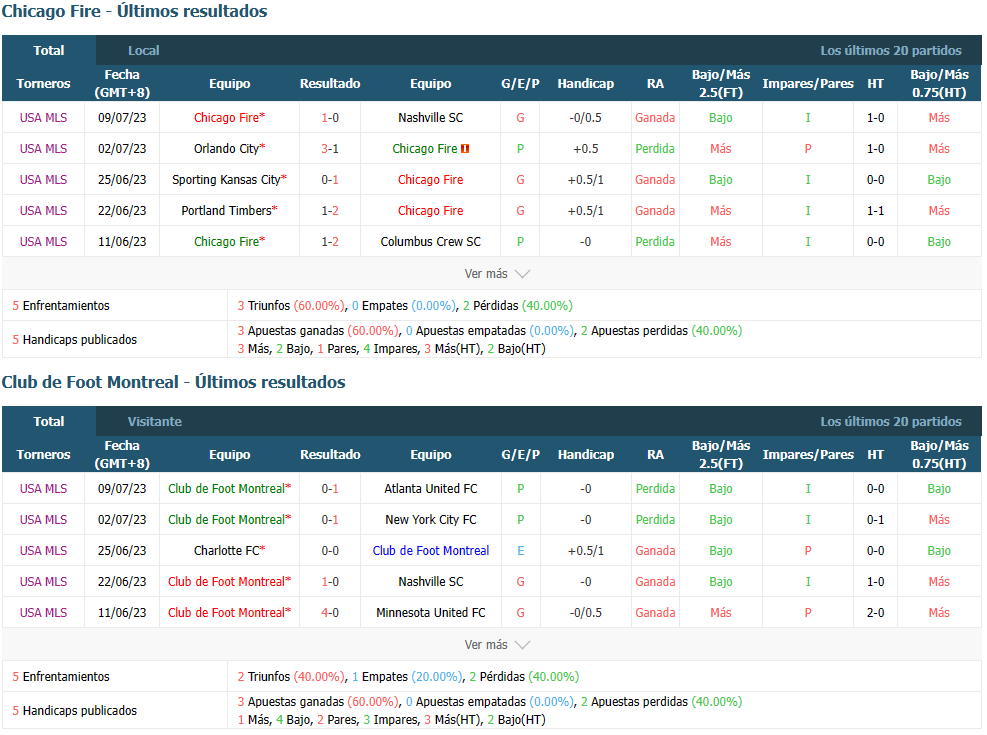Click the 'Club de Foot Montreal - Últimos resultados' heading
Image resolution: width=987 pixels, height=735 pixels.
coord(174,382)
